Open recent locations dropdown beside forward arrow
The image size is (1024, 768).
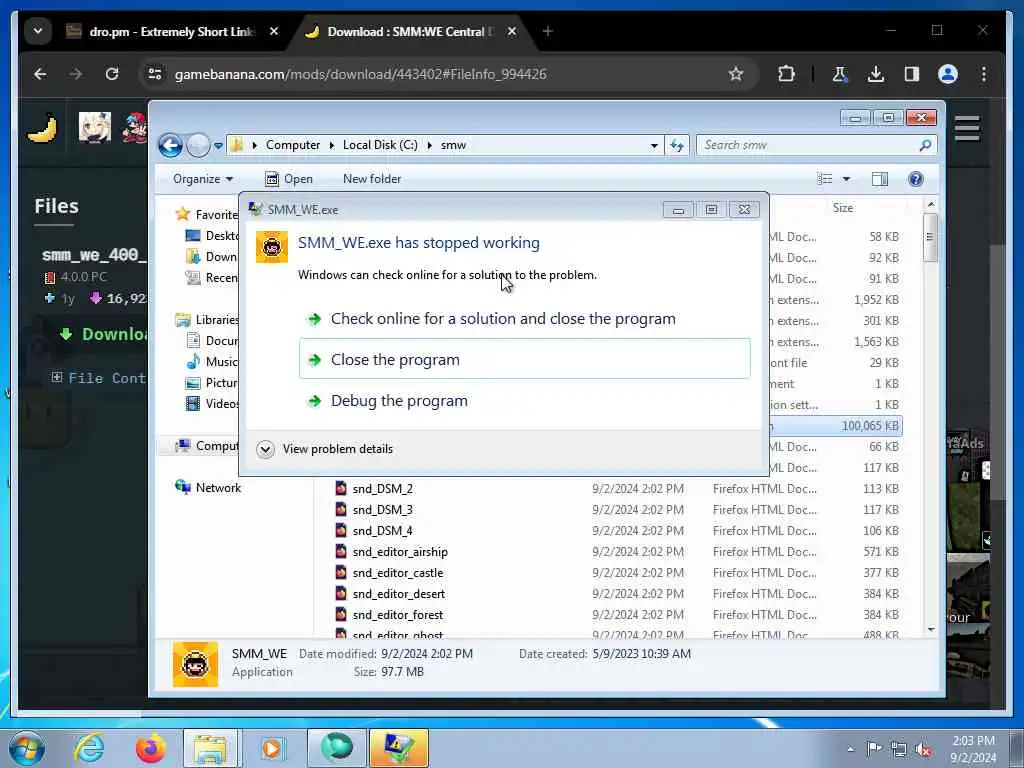218,146
